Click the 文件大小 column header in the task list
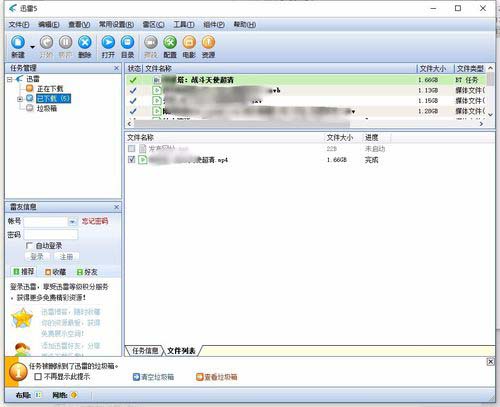 [x=432, y=69]
